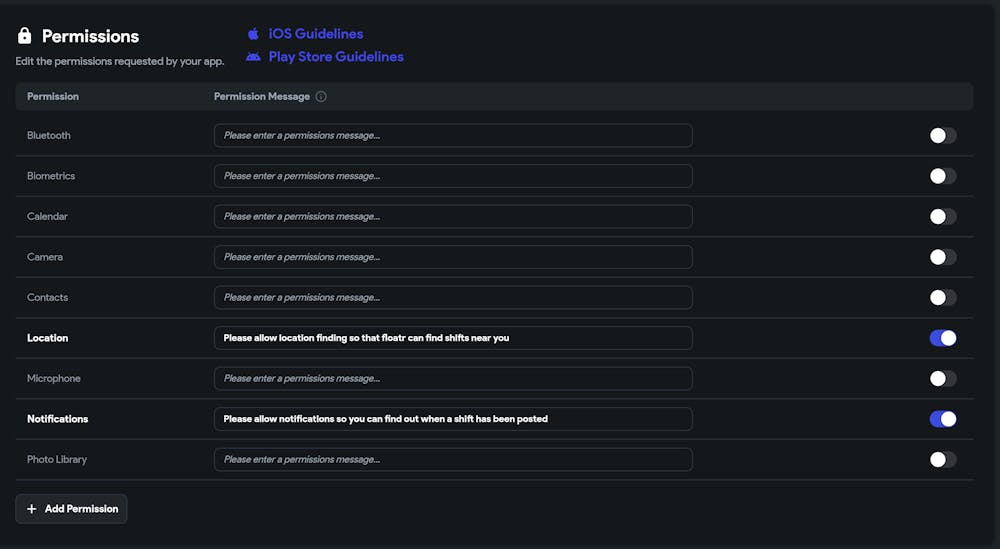Click the Android robot icon
The height and width of the screenshot is (549, 1000).
(253, 57)
